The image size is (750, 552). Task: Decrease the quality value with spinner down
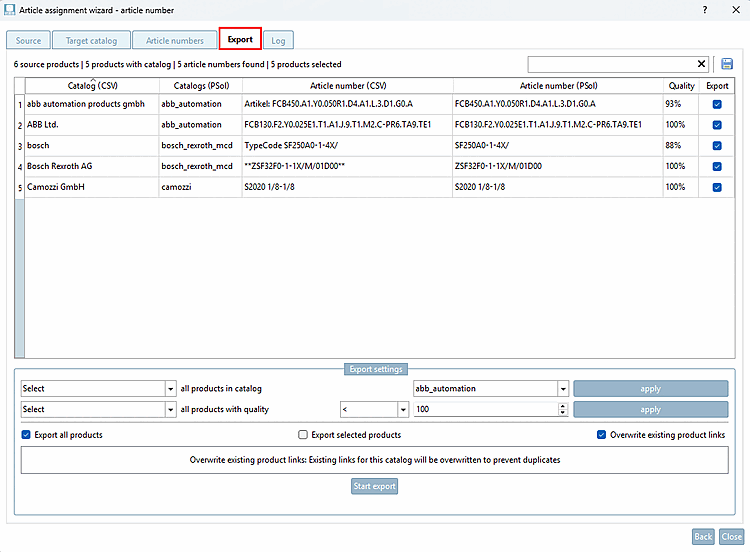pos(562,412)
